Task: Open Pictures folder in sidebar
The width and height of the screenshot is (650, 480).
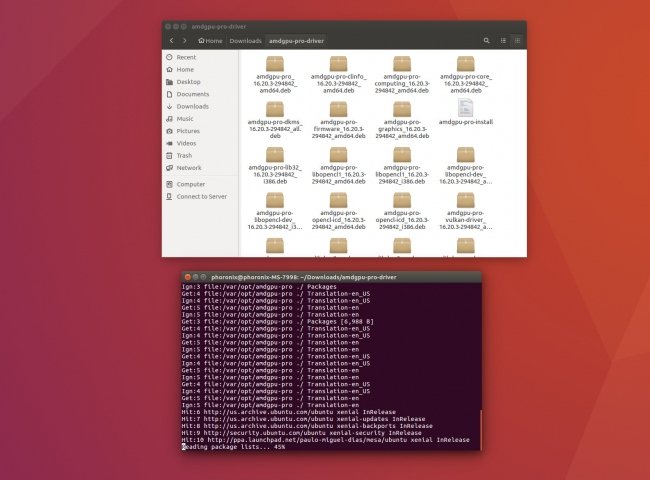Action: (x=188, y=131)
